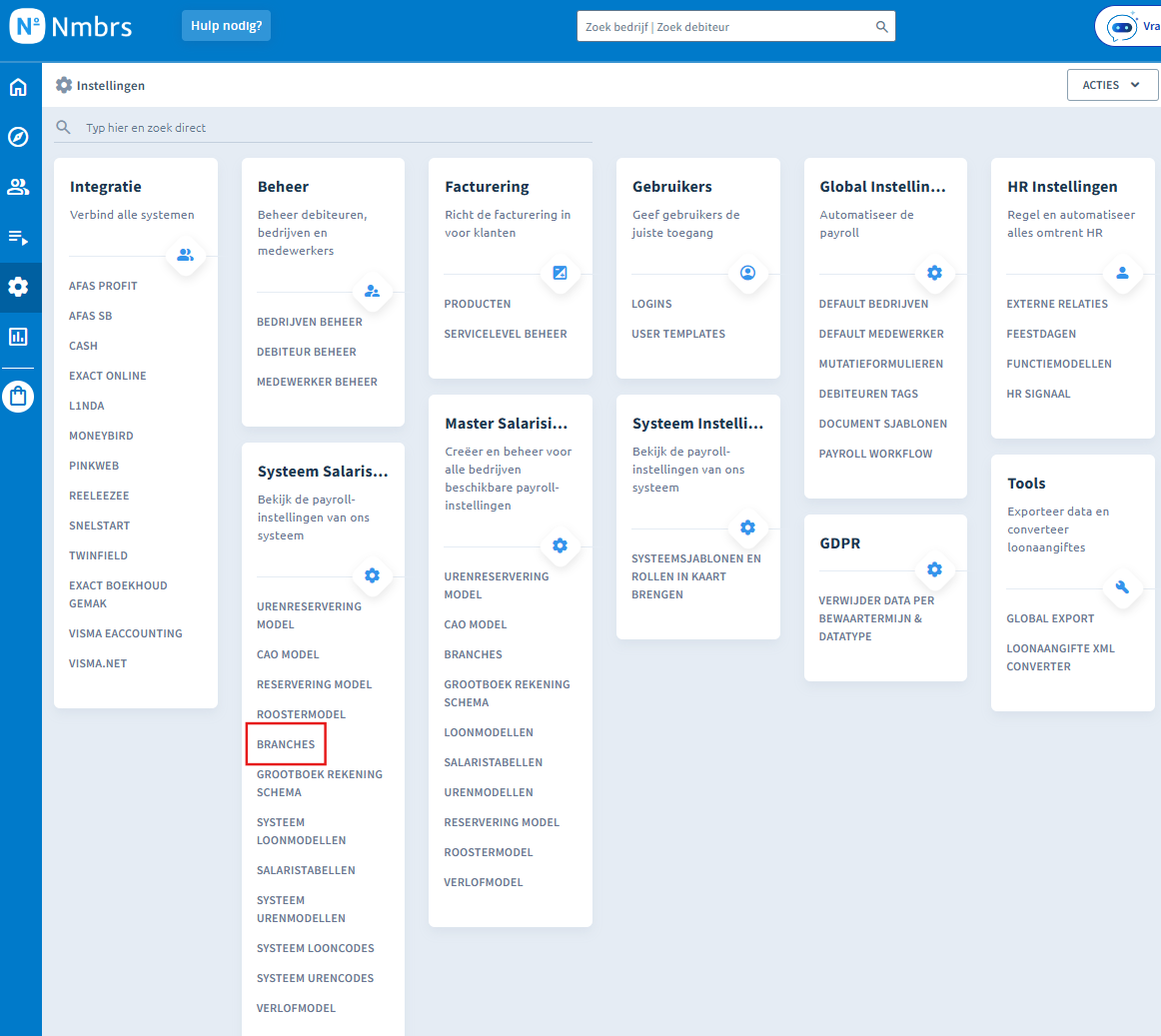Open SYSTEEM LOONCODES
Viewport: 1161px width, 1036px height.
pos(316,949)
